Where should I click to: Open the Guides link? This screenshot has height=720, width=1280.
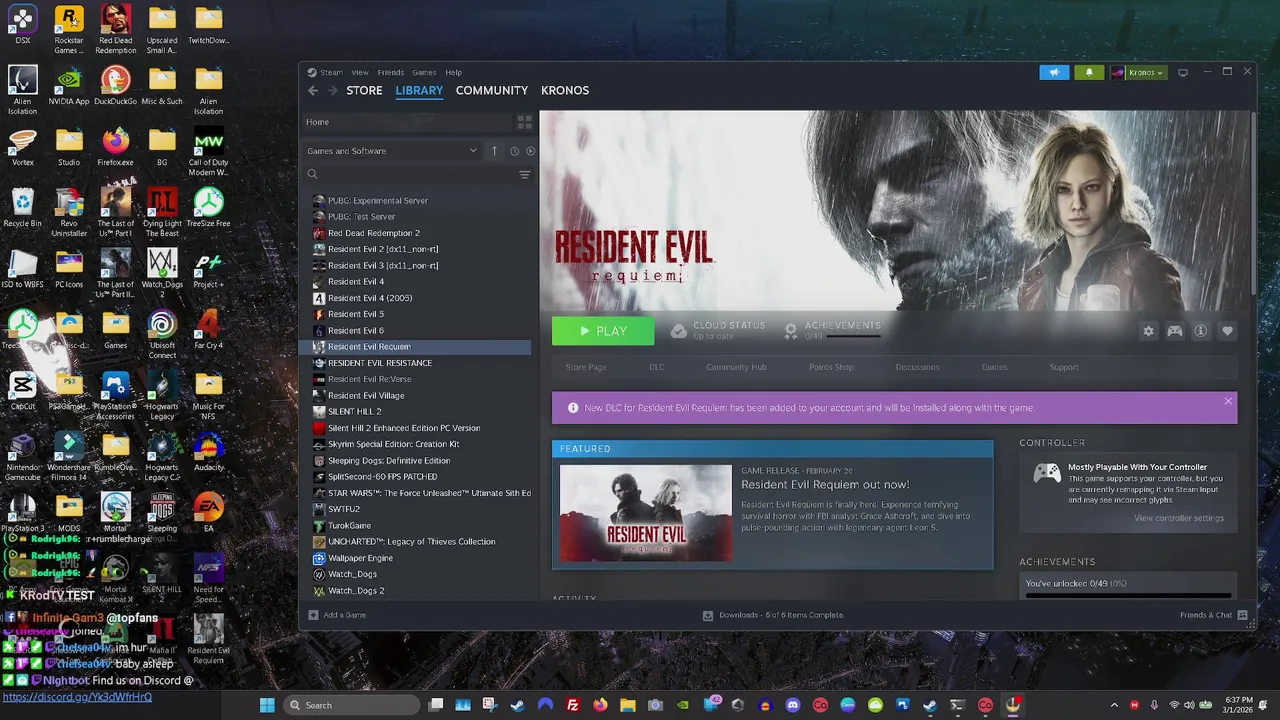coord(994,367)
